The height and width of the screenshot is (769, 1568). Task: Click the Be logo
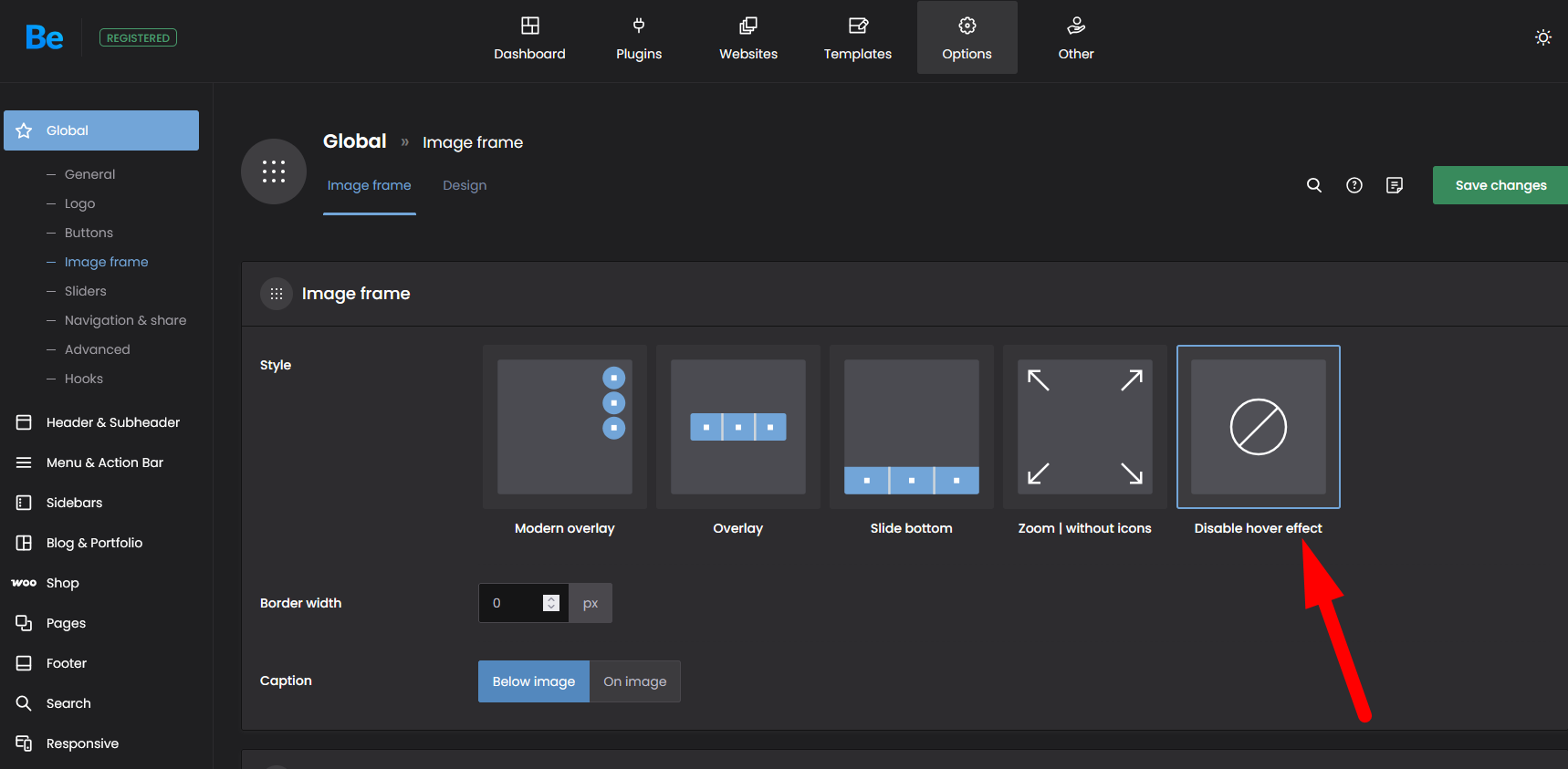coord(44,37)
